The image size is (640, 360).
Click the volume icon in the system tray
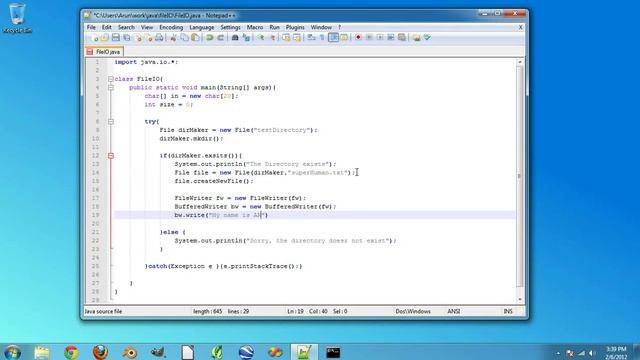tap(592, 353)
